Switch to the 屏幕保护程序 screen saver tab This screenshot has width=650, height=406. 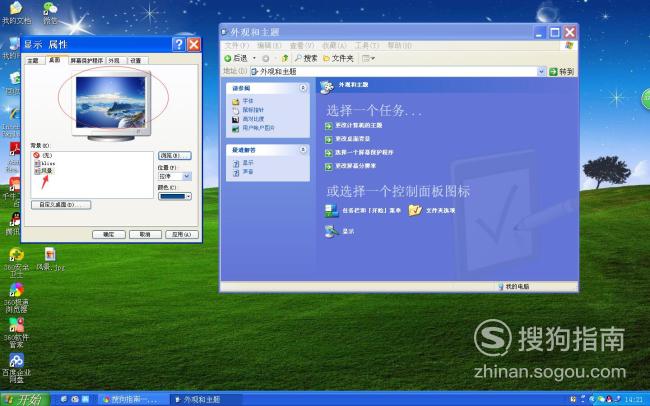tap(86, 61)
